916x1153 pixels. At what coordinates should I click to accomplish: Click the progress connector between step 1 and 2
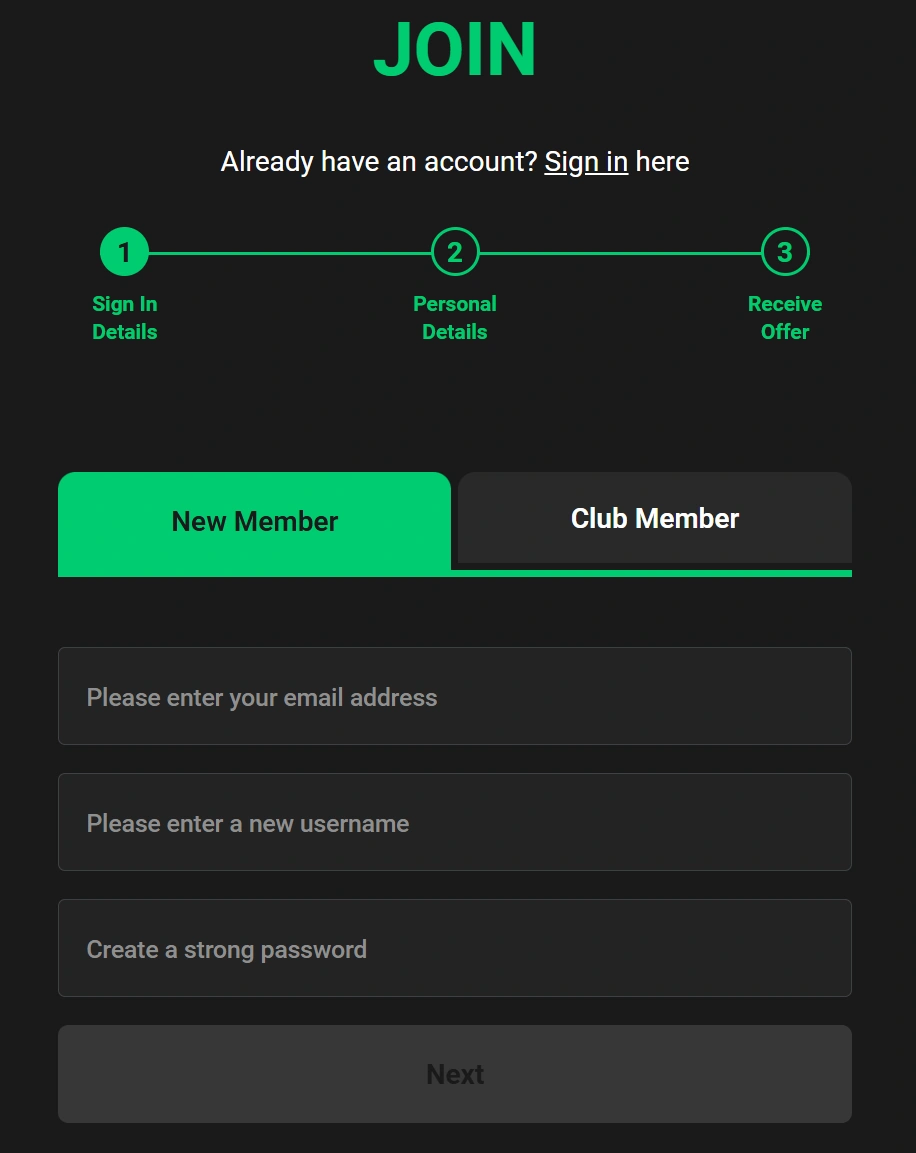coord(290,251)
